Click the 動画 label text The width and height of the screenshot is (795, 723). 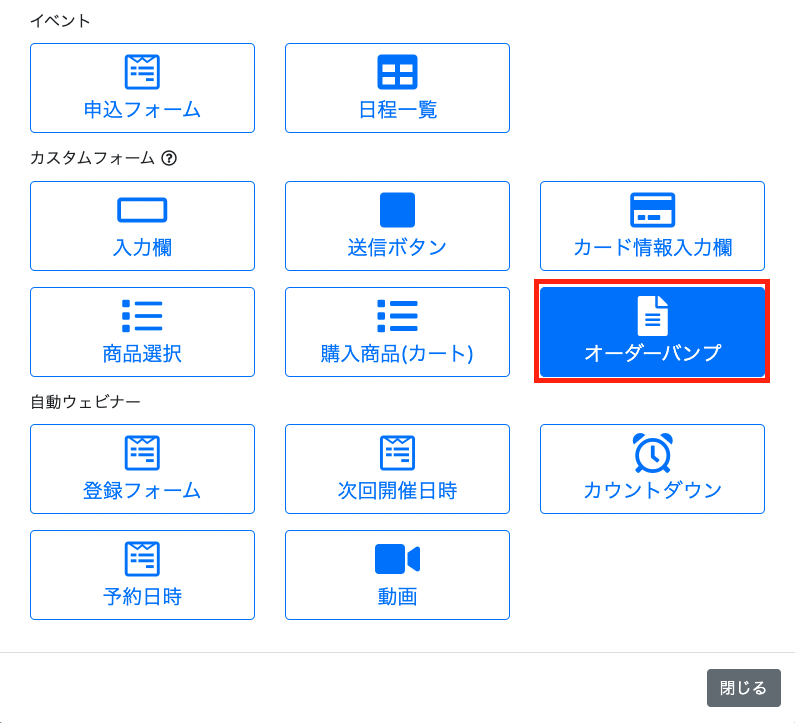(397, 597)
